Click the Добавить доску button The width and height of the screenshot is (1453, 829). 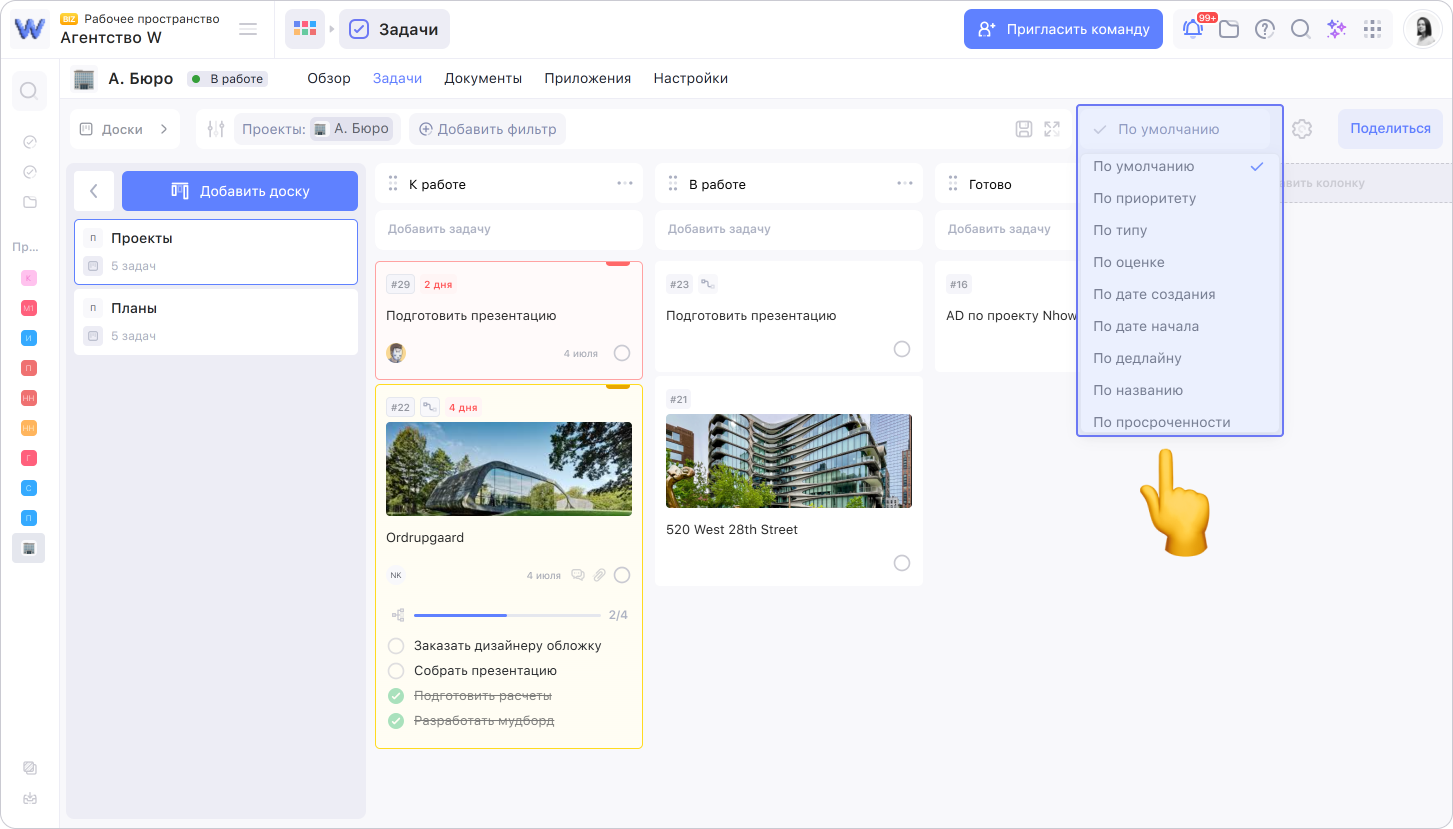(240, 191)
